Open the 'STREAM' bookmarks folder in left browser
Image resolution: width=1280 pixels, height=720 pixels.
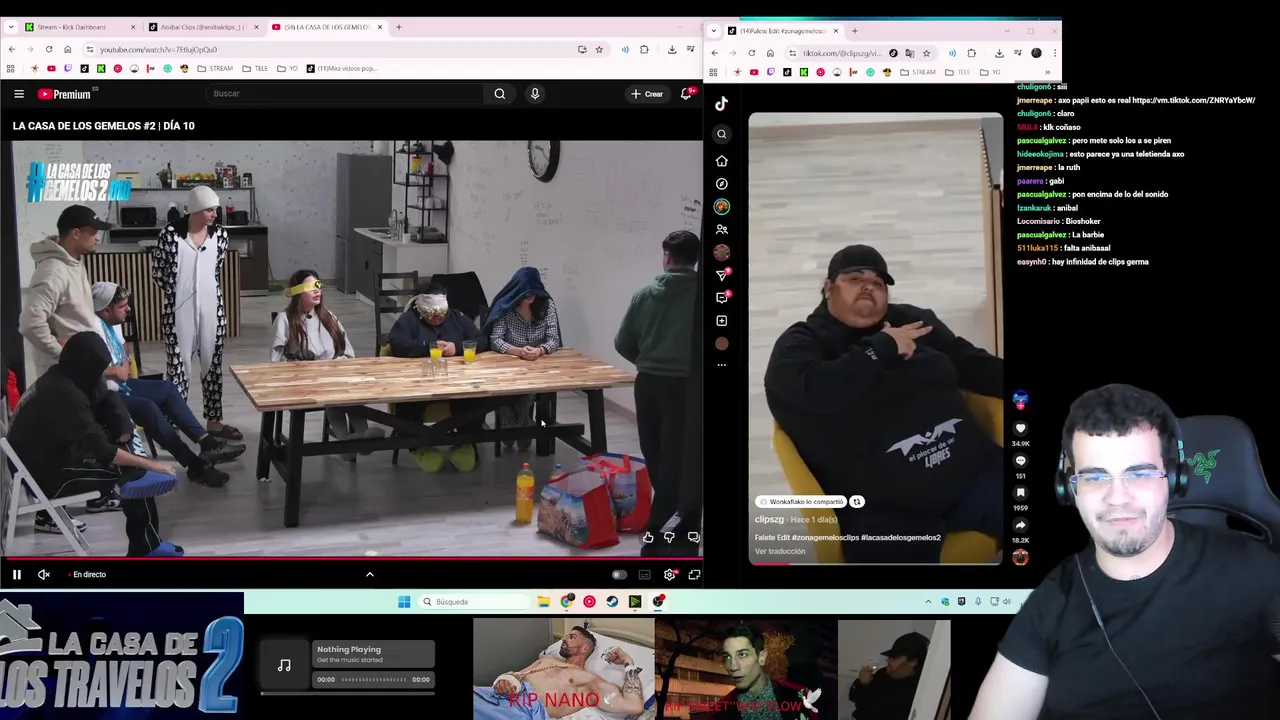[215, 69]
